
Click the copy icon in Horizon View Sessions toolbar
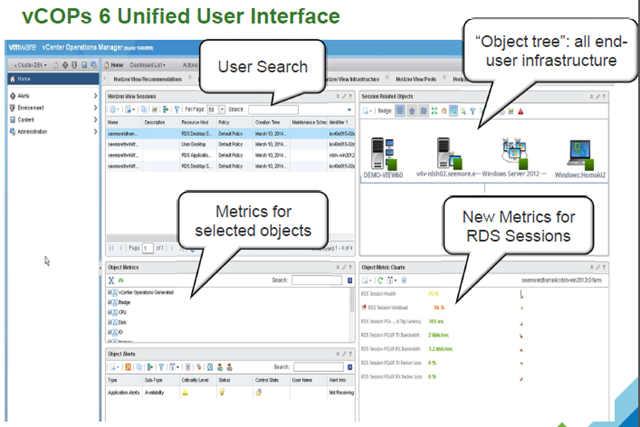[144, 109]
